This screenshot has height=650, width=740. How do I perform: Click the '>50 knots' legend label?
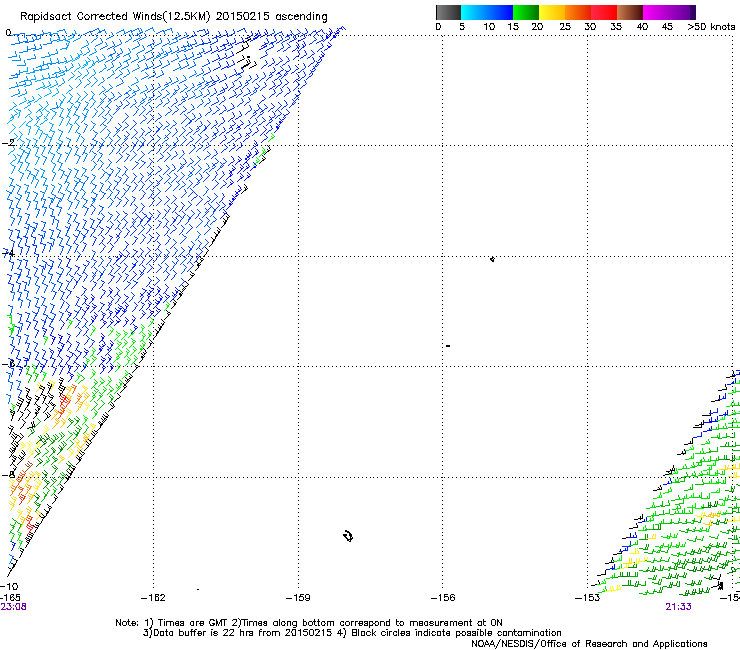pos(711,27)
